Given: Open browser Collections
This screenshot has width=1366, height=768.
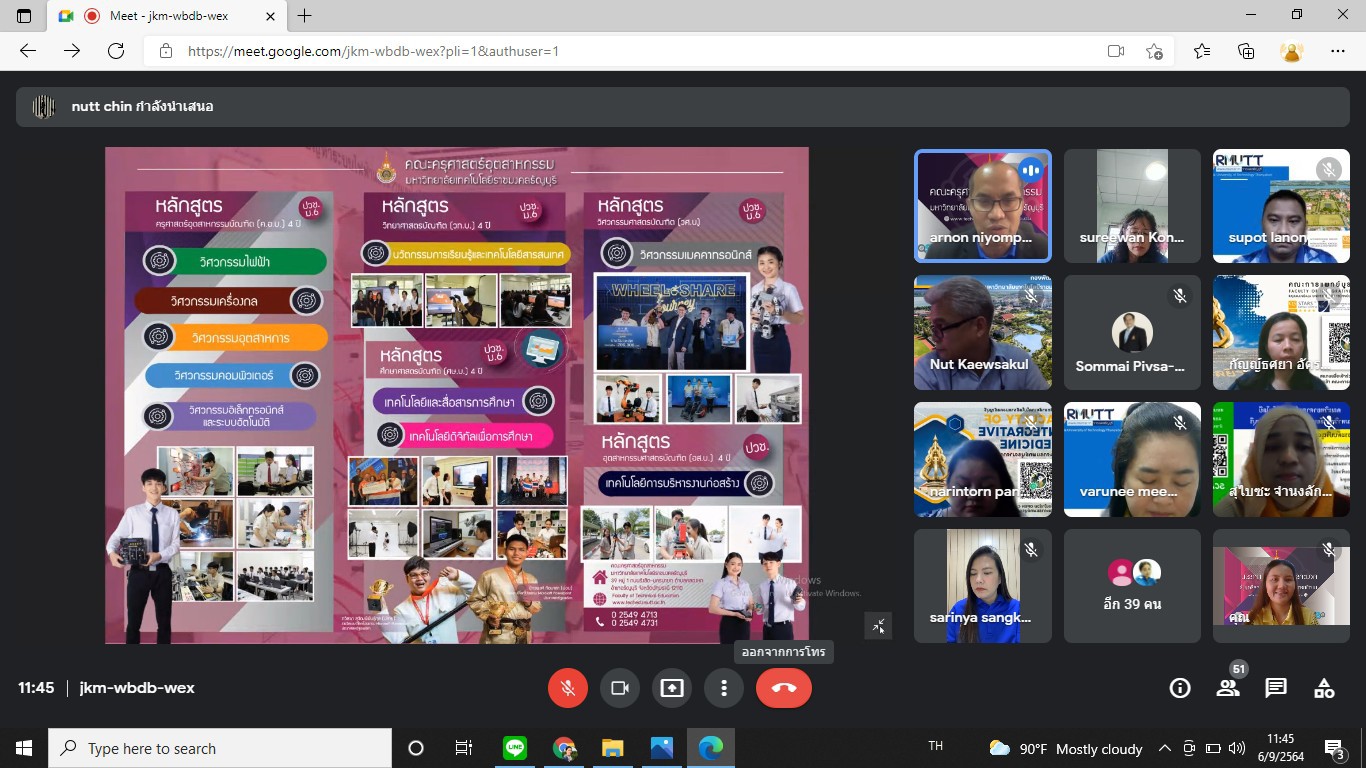Looking at the screenshot, I should coord(1246,51).
